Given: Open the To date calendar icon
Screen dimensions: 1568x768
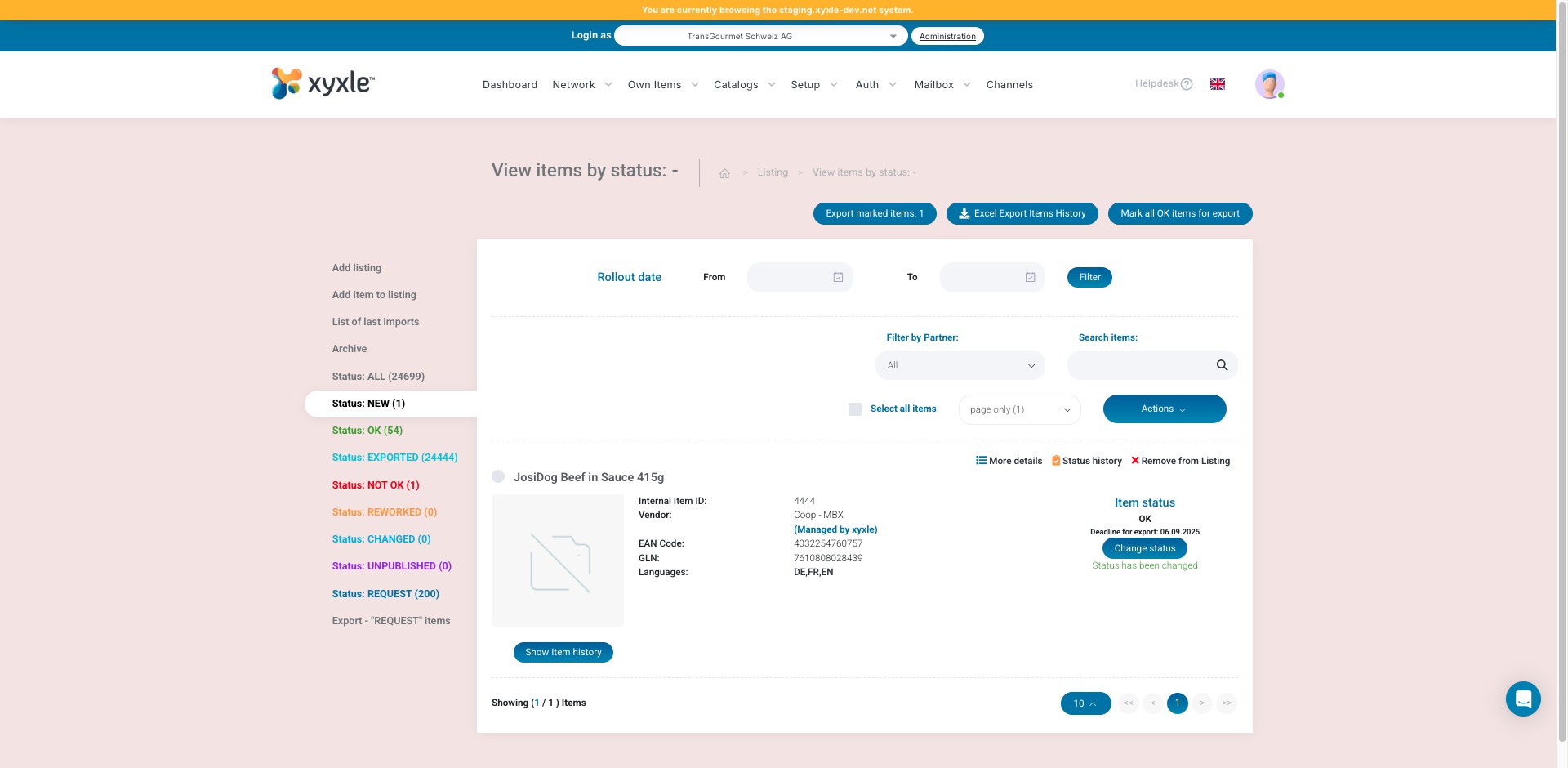Looking at the screenshot, I should click(1031, 278).
